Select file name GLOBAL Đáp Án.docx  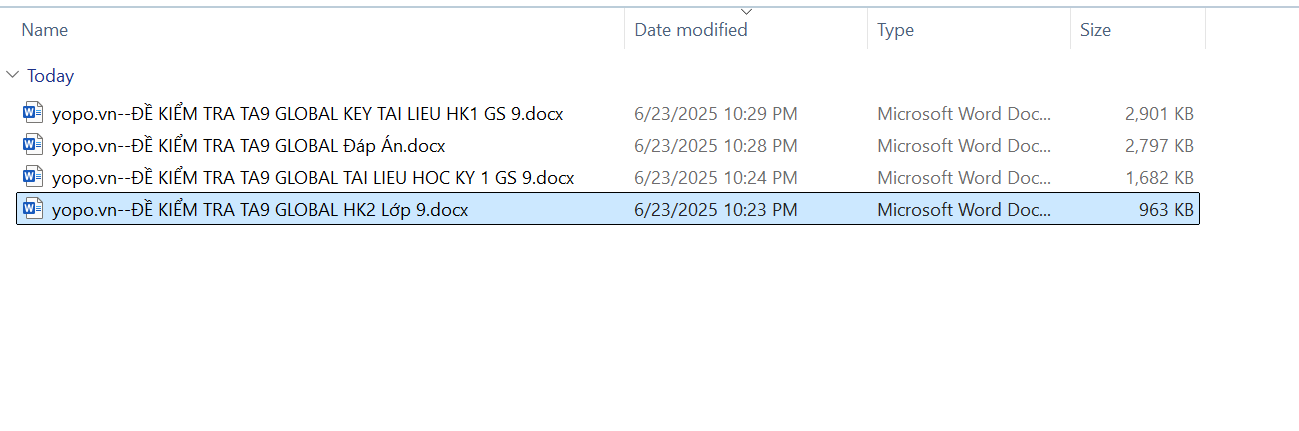click(248, 146)
